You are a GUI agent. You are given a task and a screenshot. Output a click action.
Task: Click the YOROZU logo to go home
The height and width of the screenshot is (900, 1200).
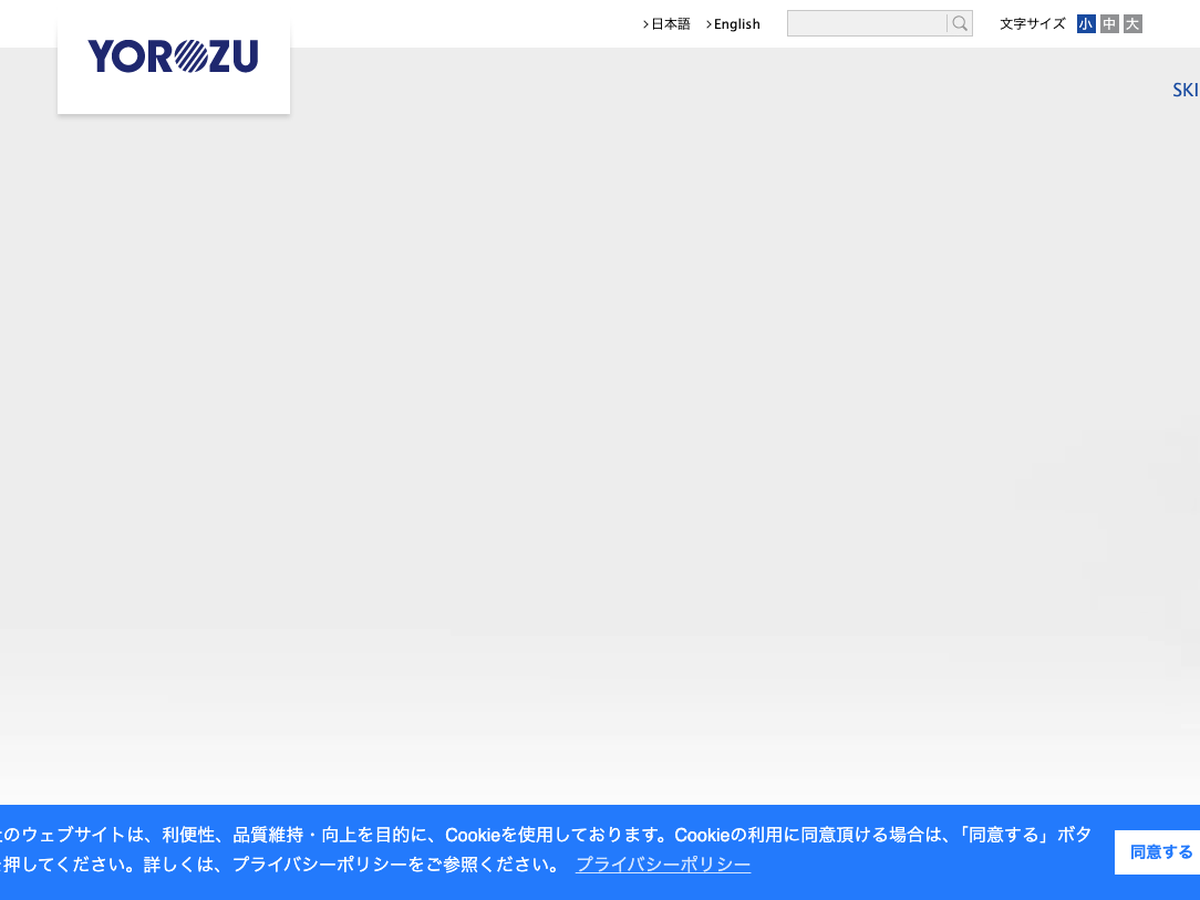point(173,57)
